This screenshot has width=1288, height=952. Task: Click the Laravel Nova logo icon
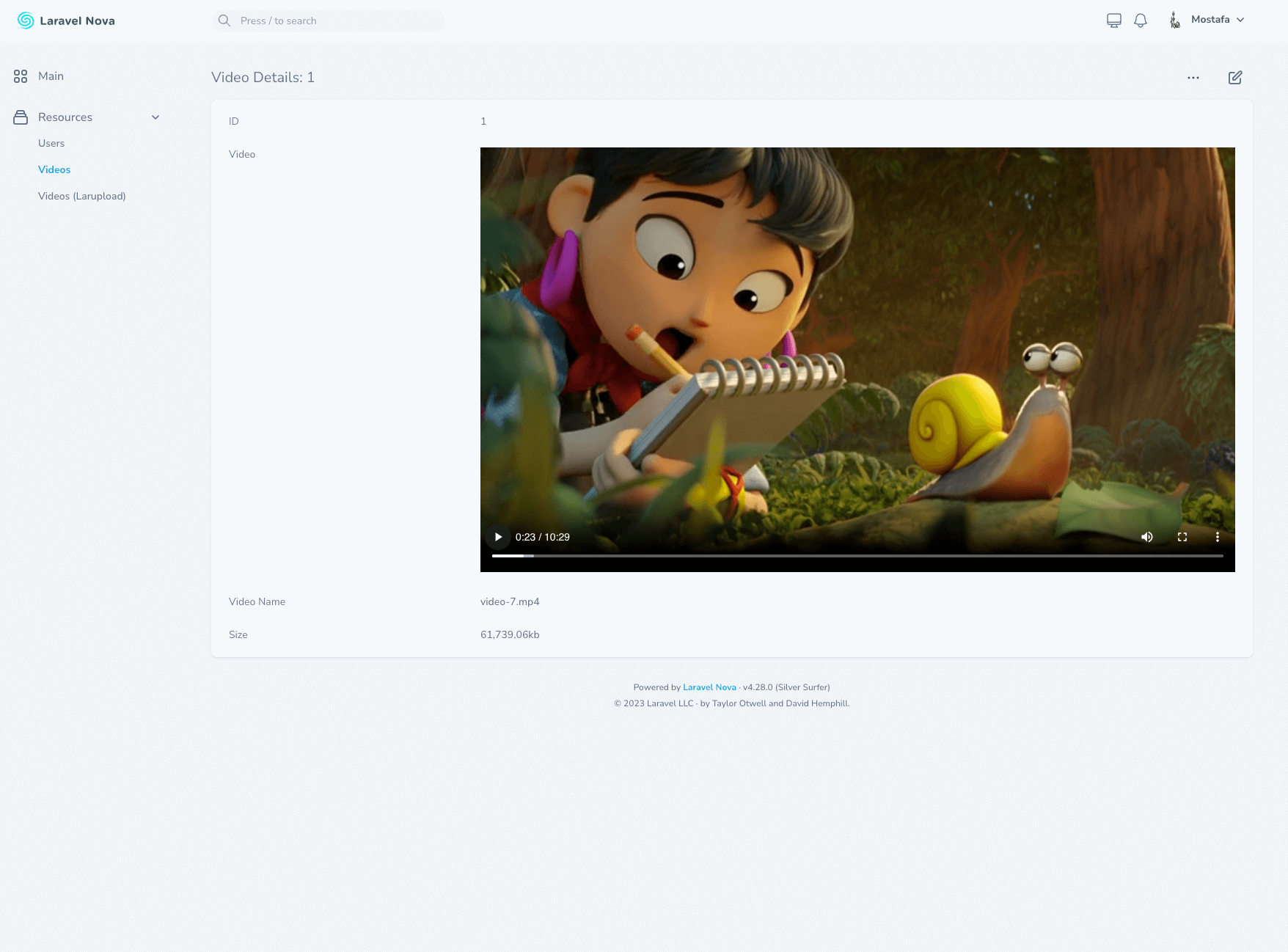coord(26,21)
